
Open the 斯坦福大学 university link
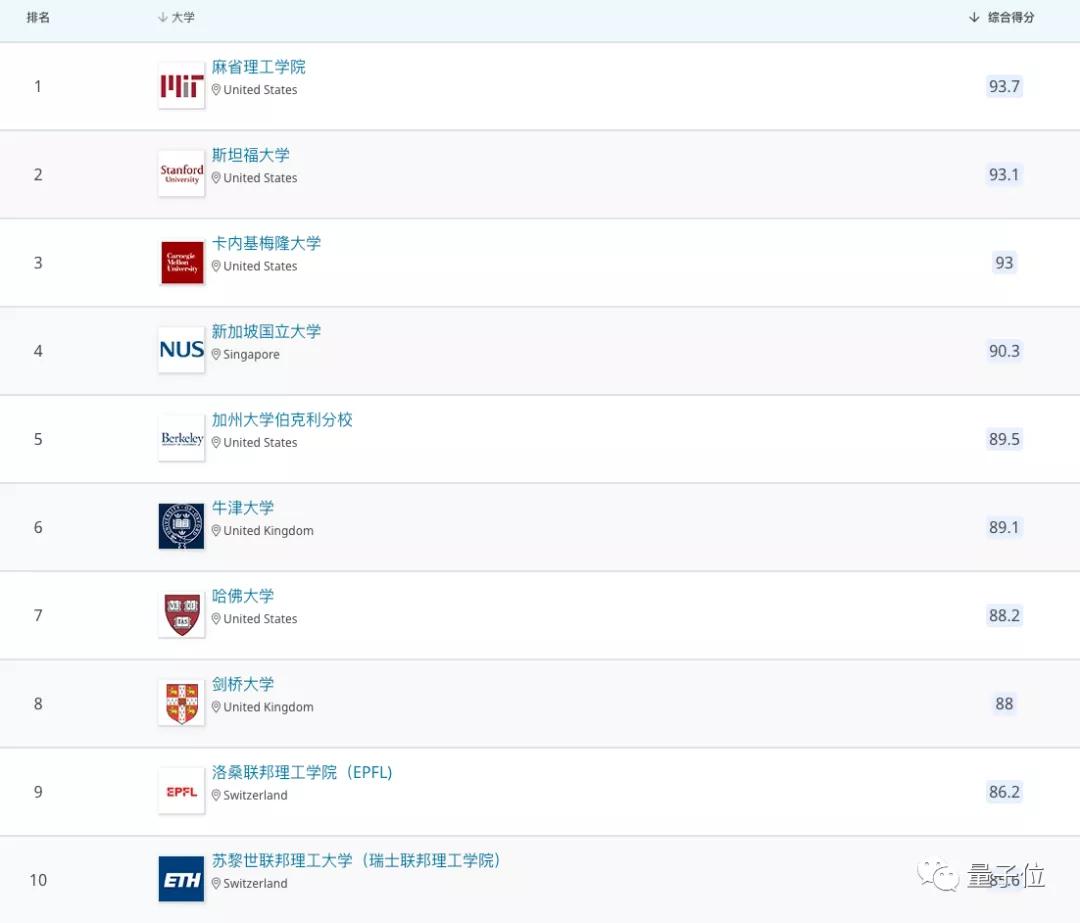[x=249, y=155]
